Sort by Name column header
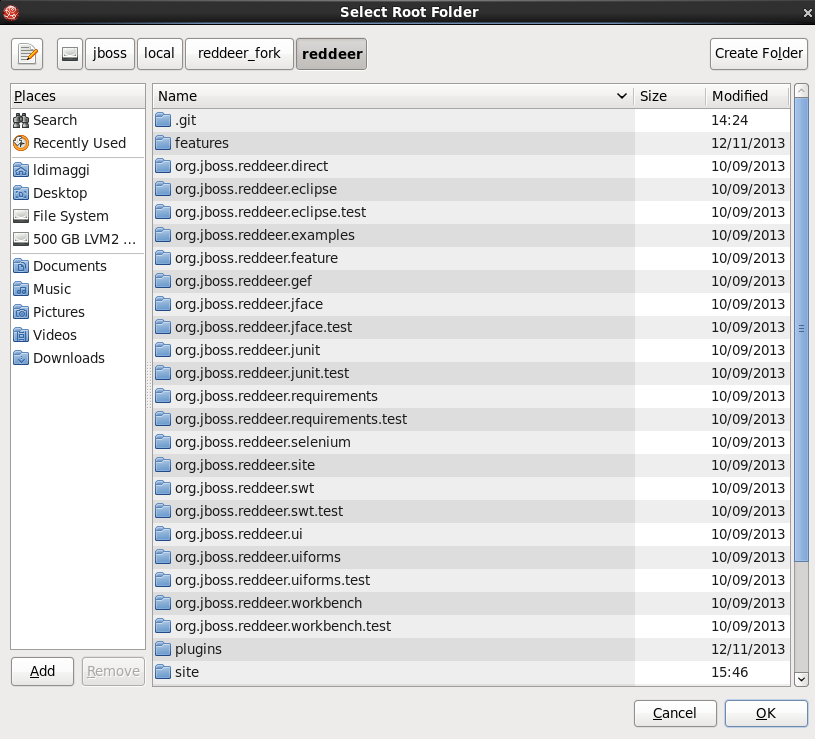This screenshot has width=815, height=739. pyautogui.click(x=393, y=96)
